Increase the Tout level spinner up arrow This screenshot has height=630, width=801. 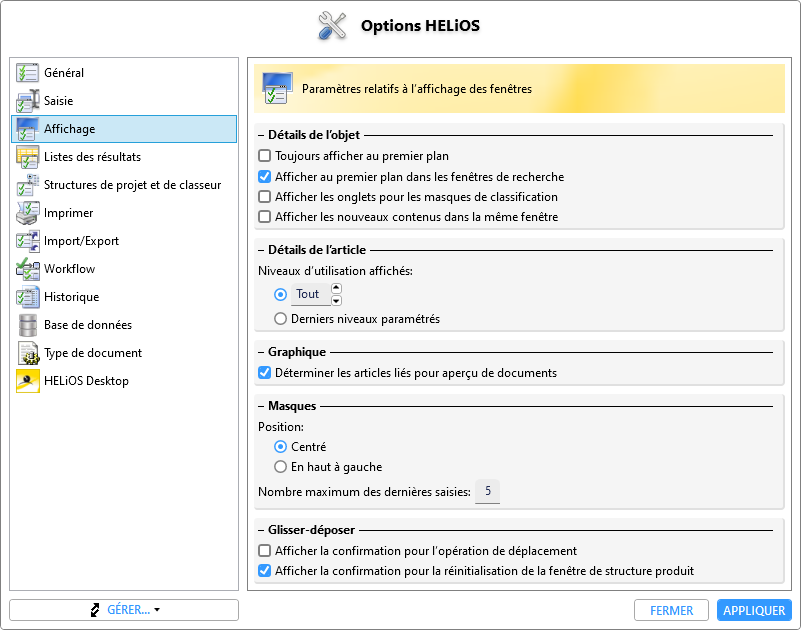pos(336,289)
